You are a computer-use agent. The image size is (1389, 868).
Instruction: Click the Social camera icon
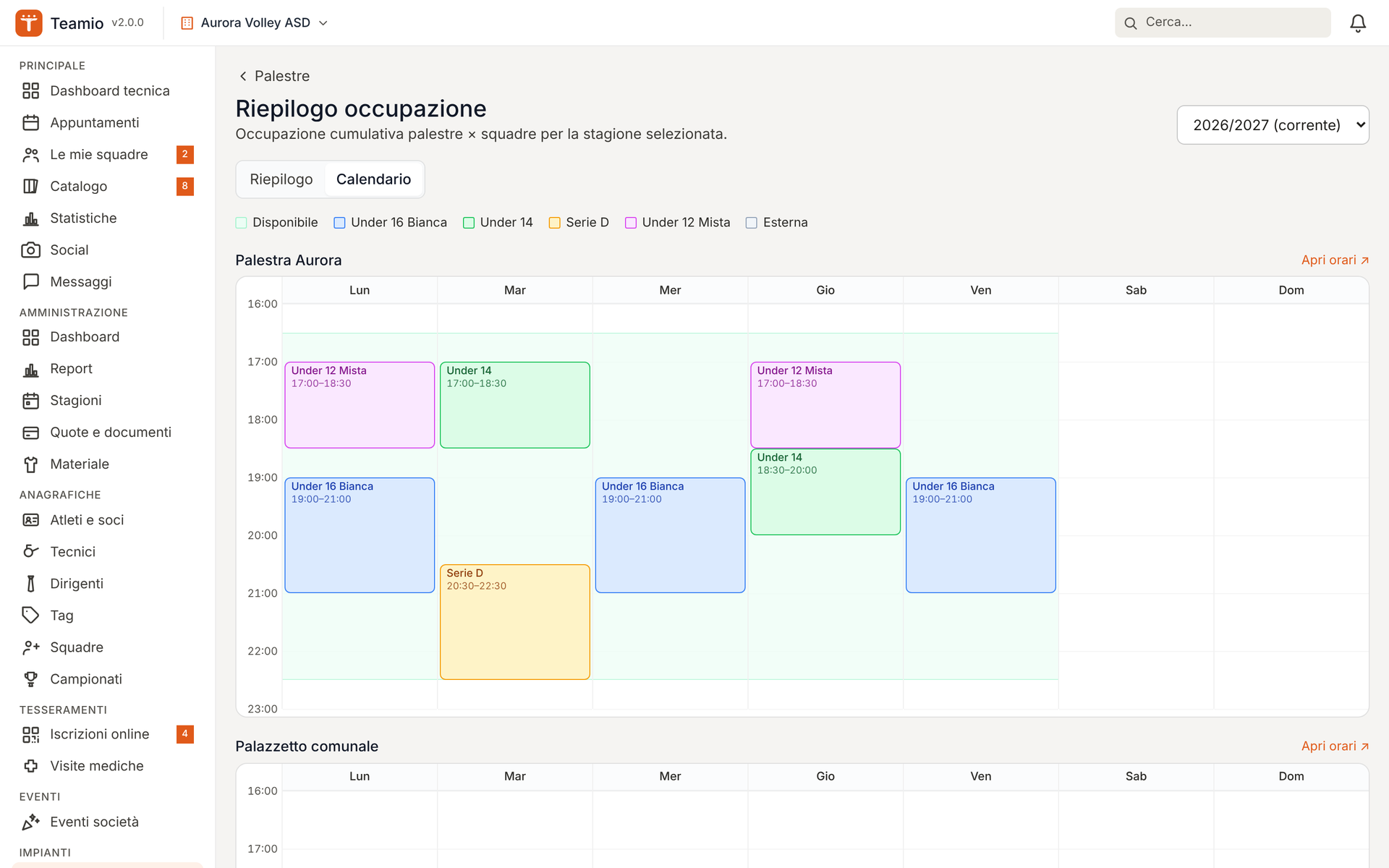30,250
